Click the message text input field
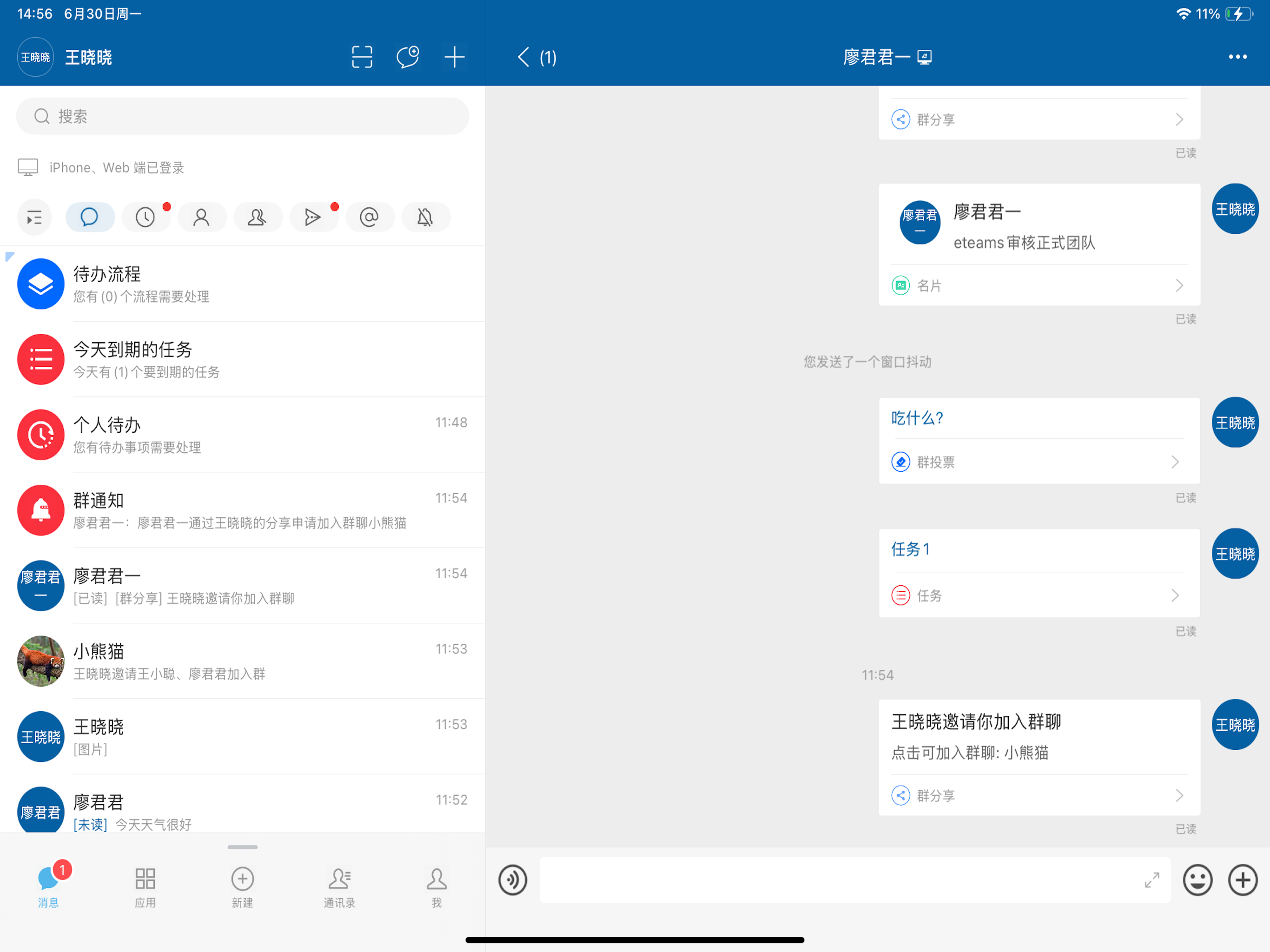Image resolution: width=1270 pixels, height=952 pixels. pos(854,879)
